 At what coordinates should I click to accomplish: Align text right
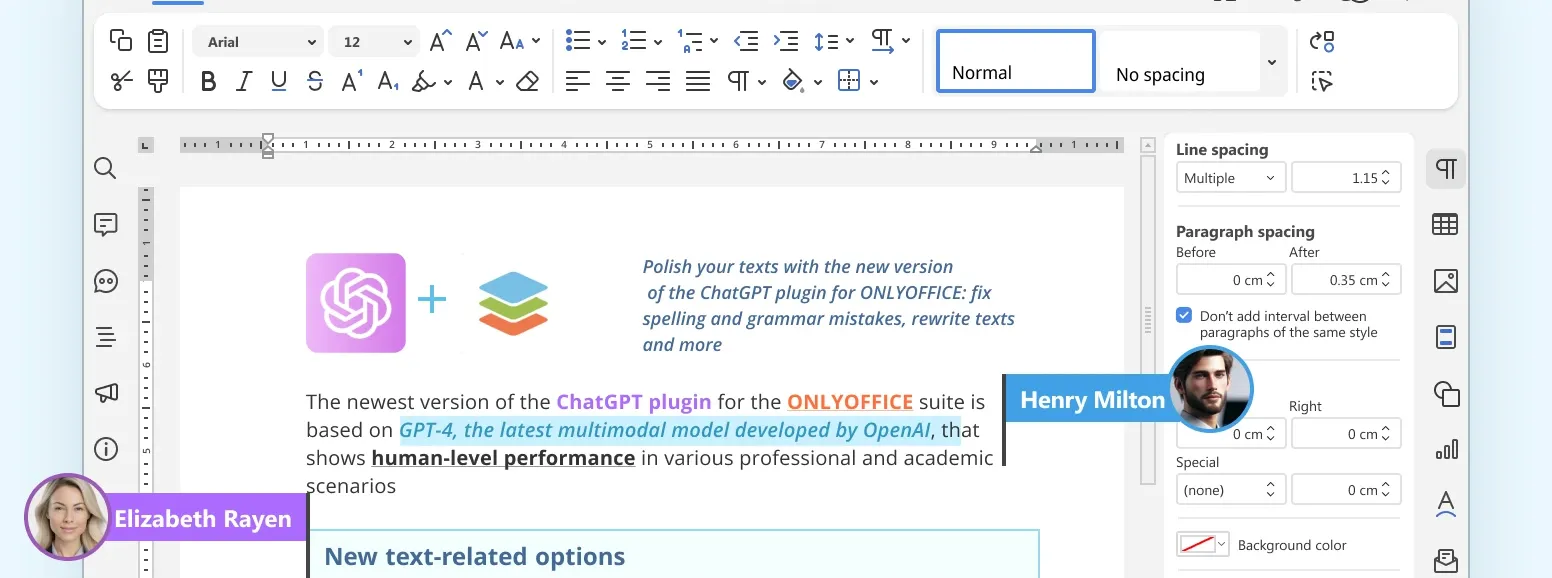[658, 82]
